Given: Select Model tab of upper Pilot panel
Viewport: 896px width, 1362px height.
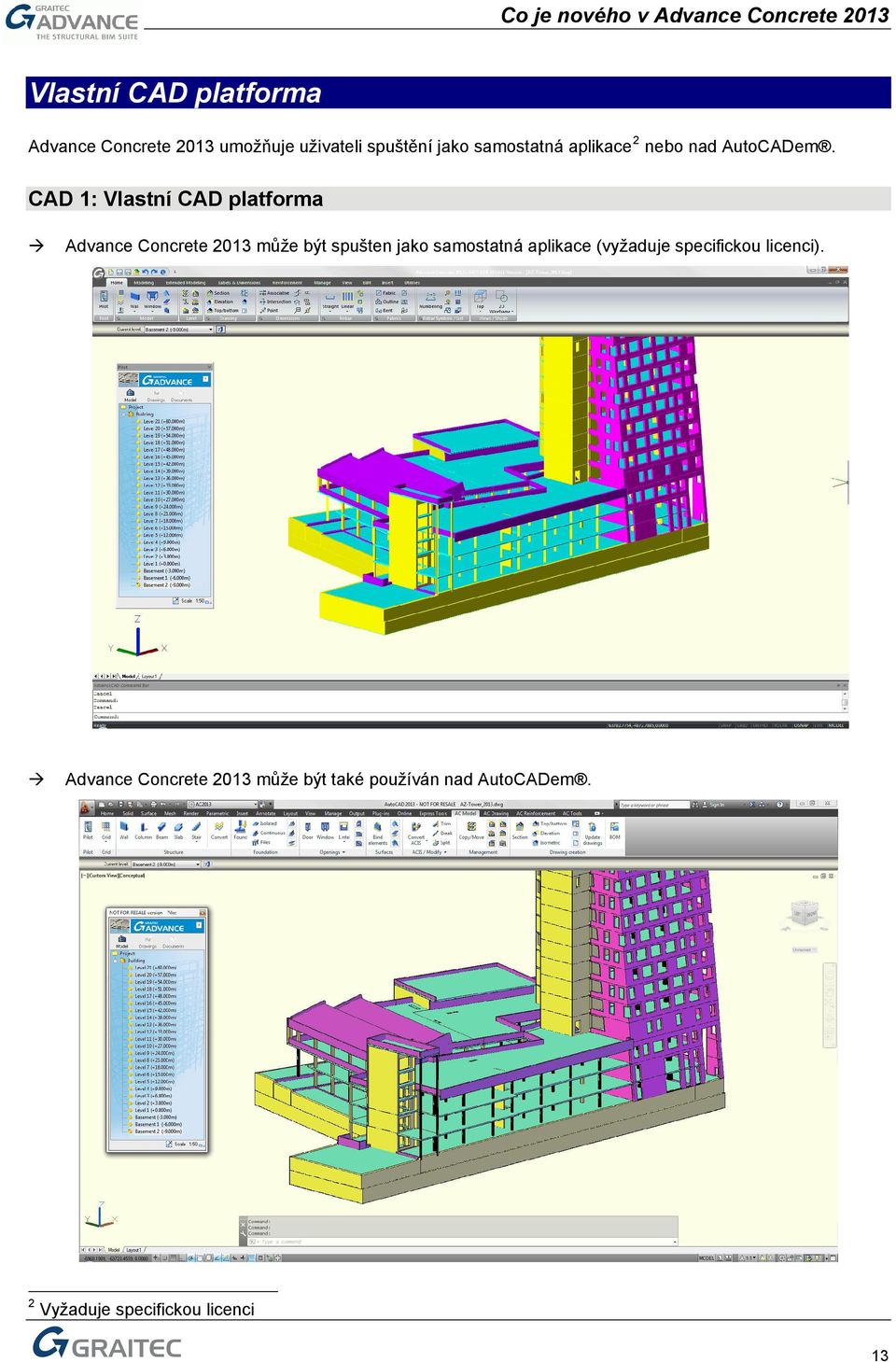Looking at the screenshot, I should pyautogui.click(x=130, y=396).
